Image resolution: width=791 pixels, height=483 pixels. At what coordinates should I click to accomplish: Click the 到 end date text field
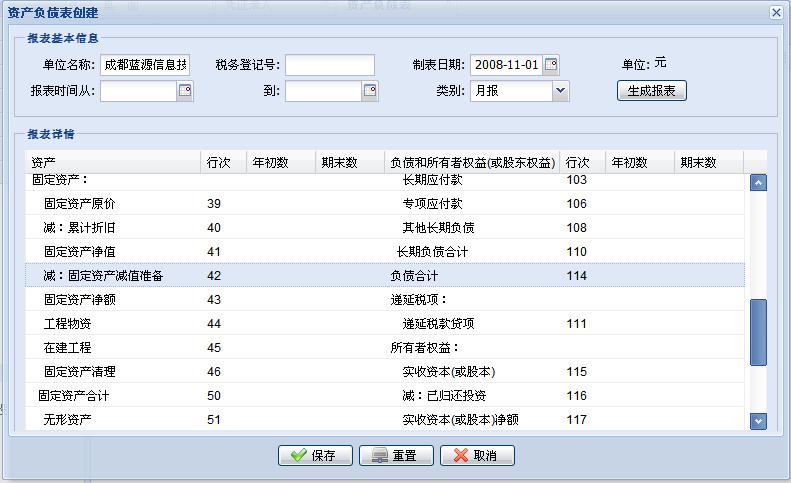coord(323,91)
